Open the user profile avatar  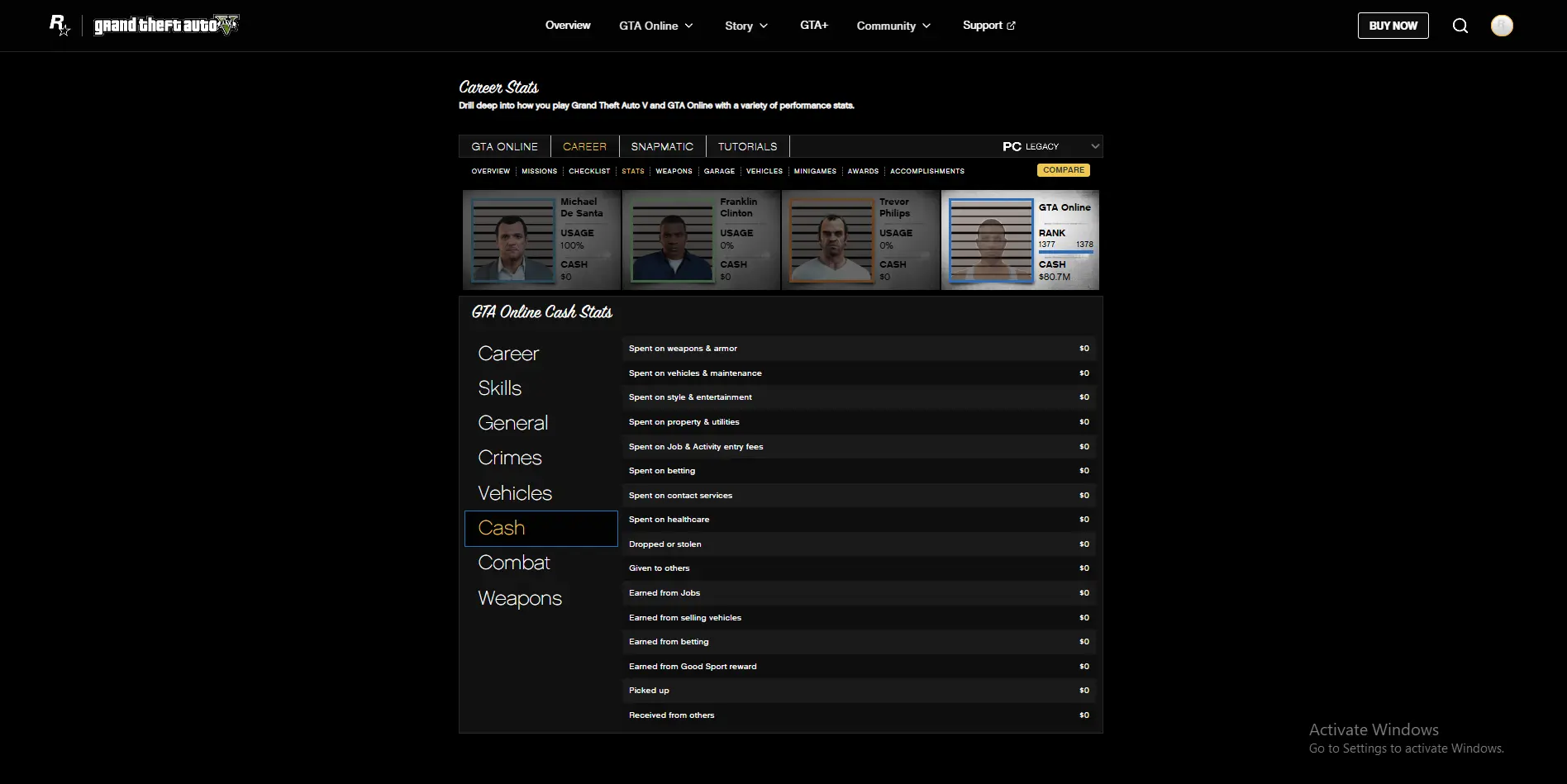1502,26
